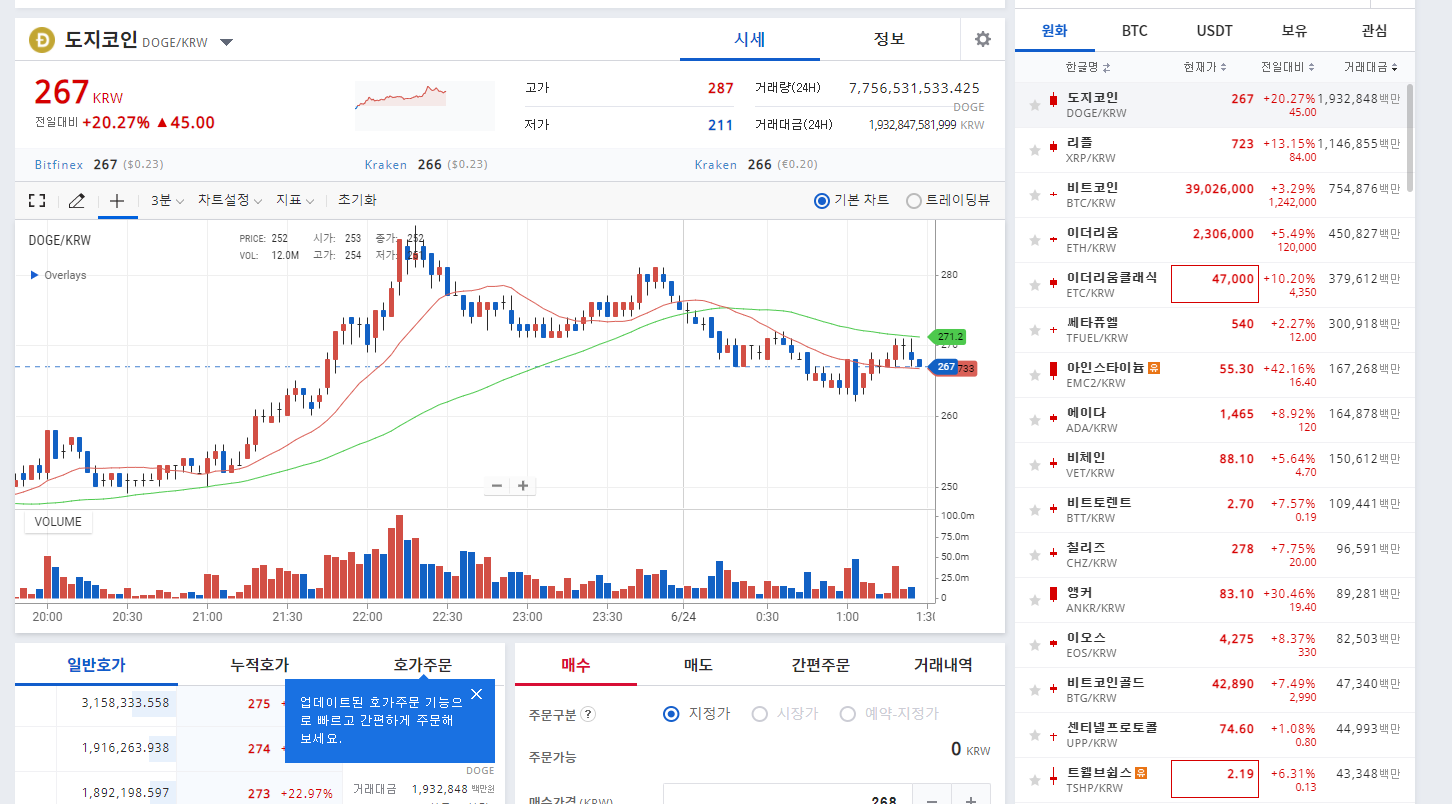Favorite 이더리움클래식 with star icon
The width and height of the screenshot is (1452, 804).
[1035, 285]
